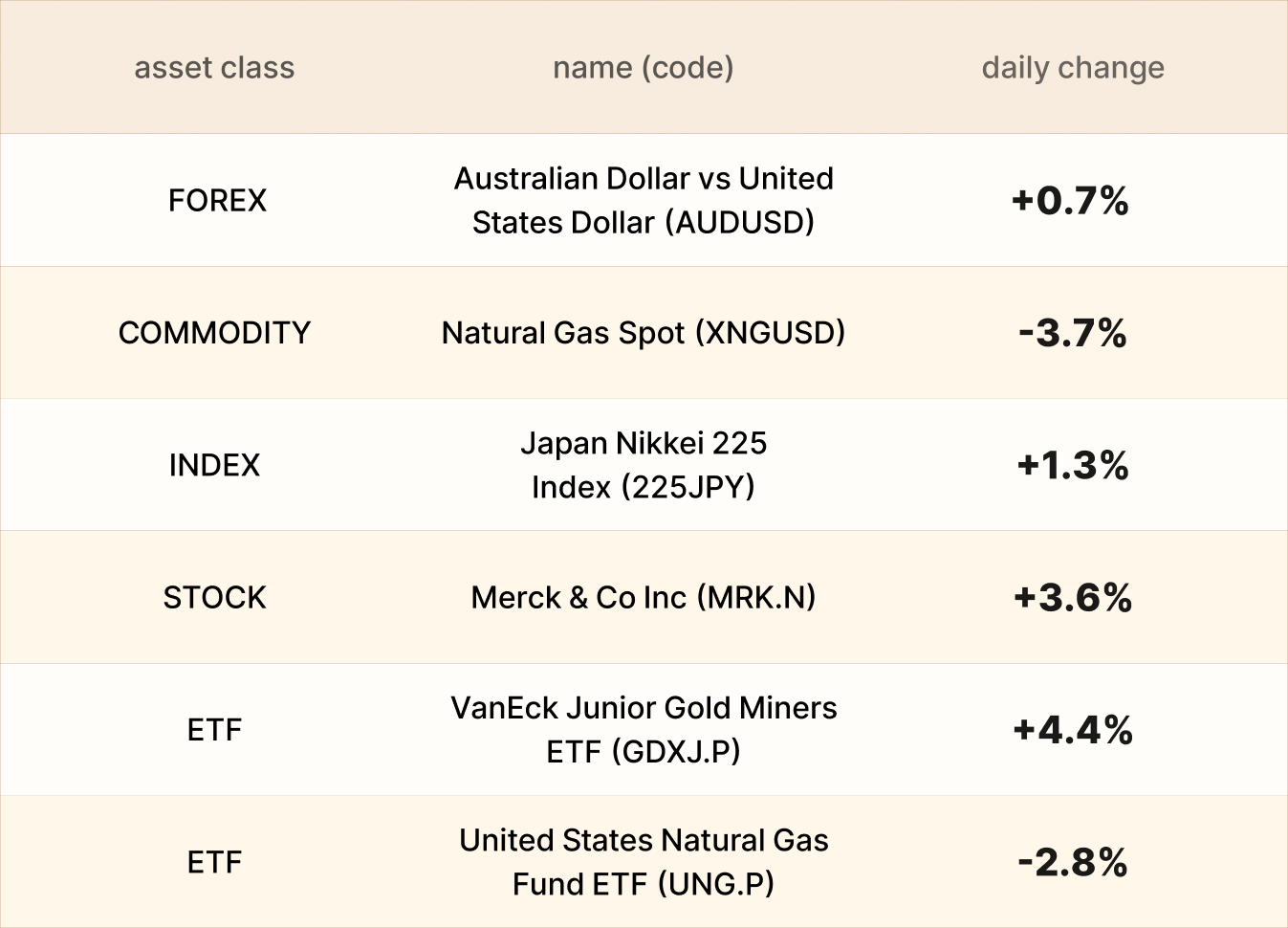Image resolution: width=1288 pixels, height=928 pixels.
Task: Open United States Natural Gas Fund ETF (UNG.P)
Action: point(644,862)
